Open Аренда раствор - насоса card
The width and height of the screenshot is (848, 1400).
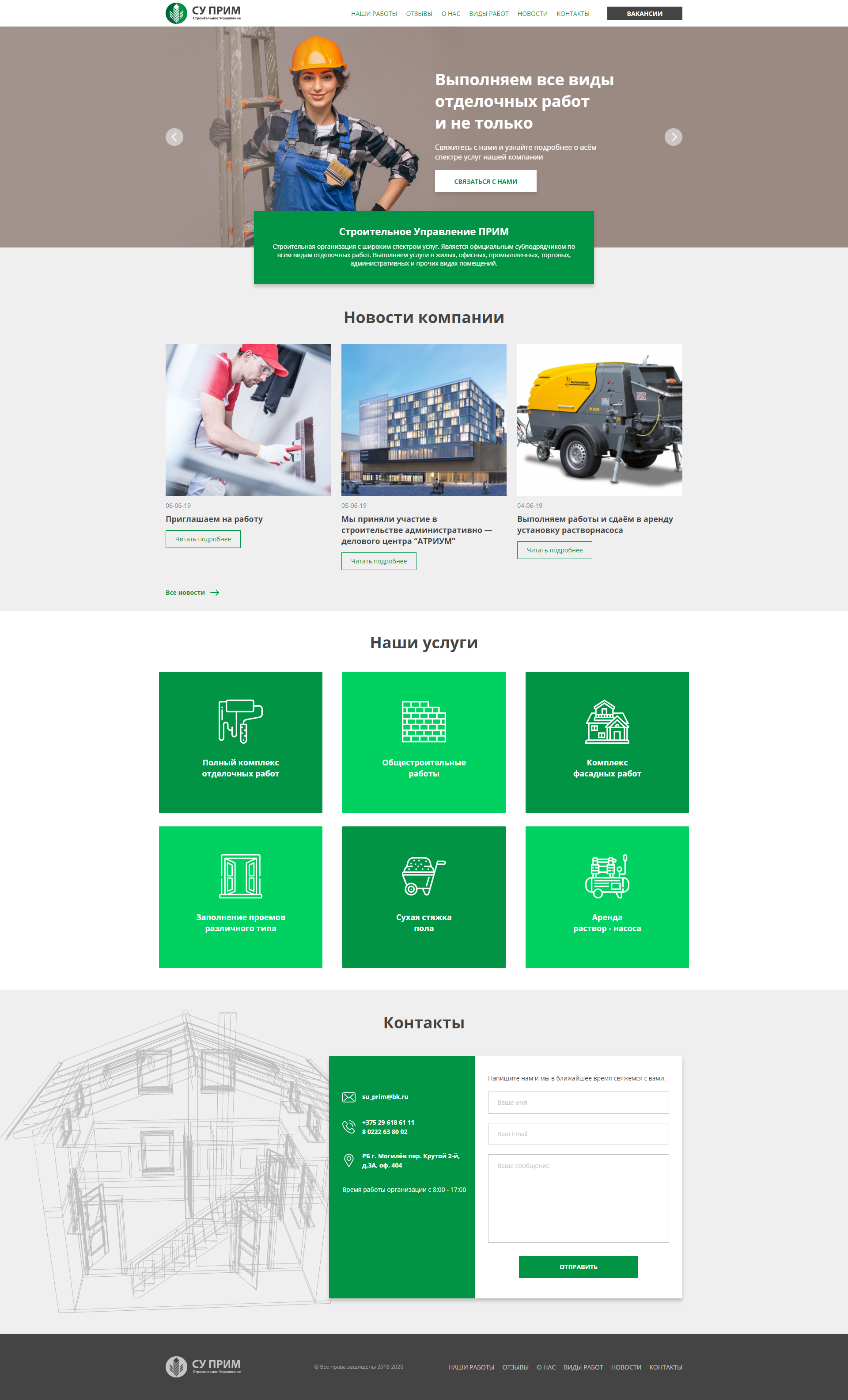[607, 897]
